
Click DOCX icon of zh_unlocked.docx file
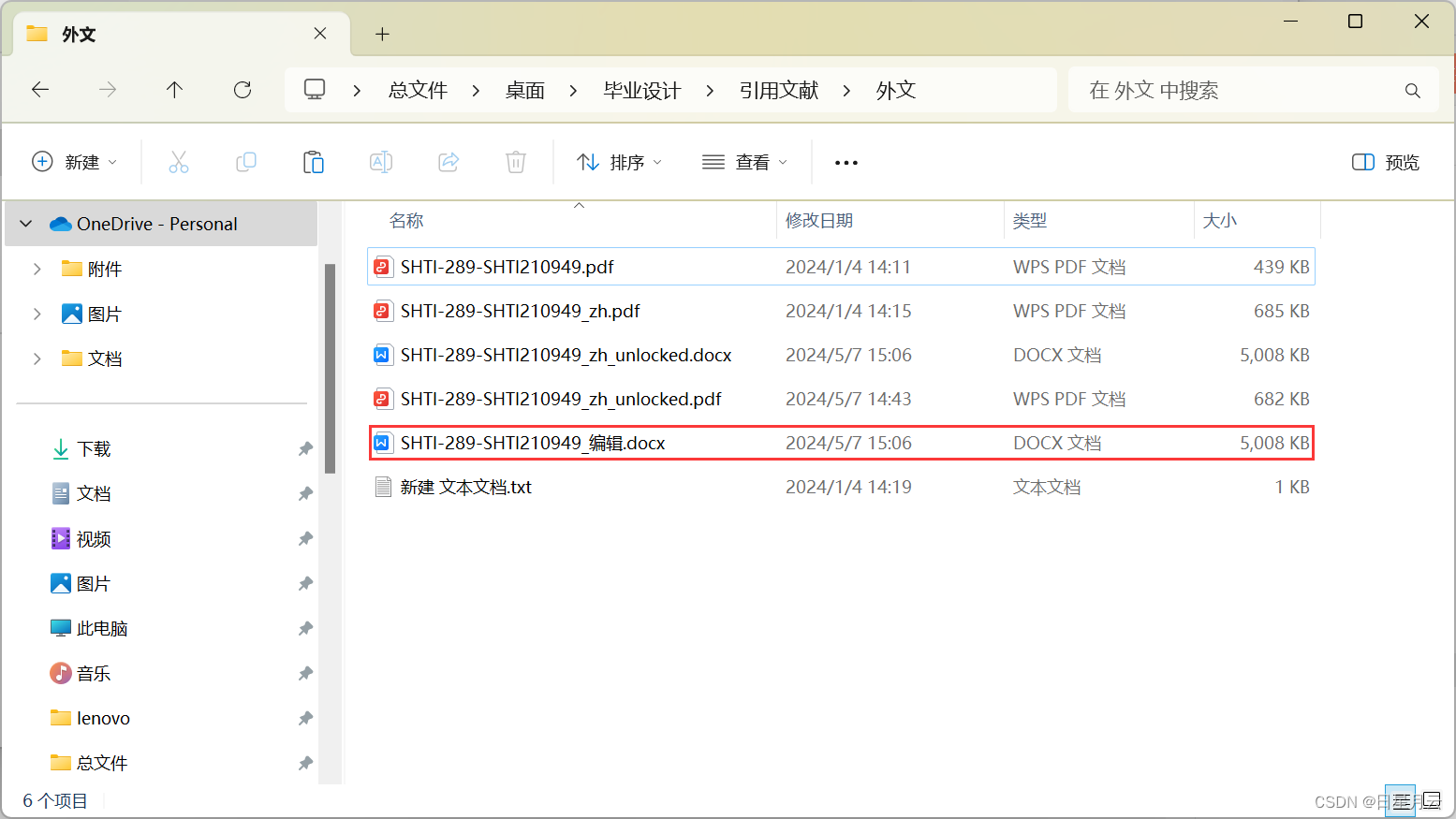[x=382, y=355]
